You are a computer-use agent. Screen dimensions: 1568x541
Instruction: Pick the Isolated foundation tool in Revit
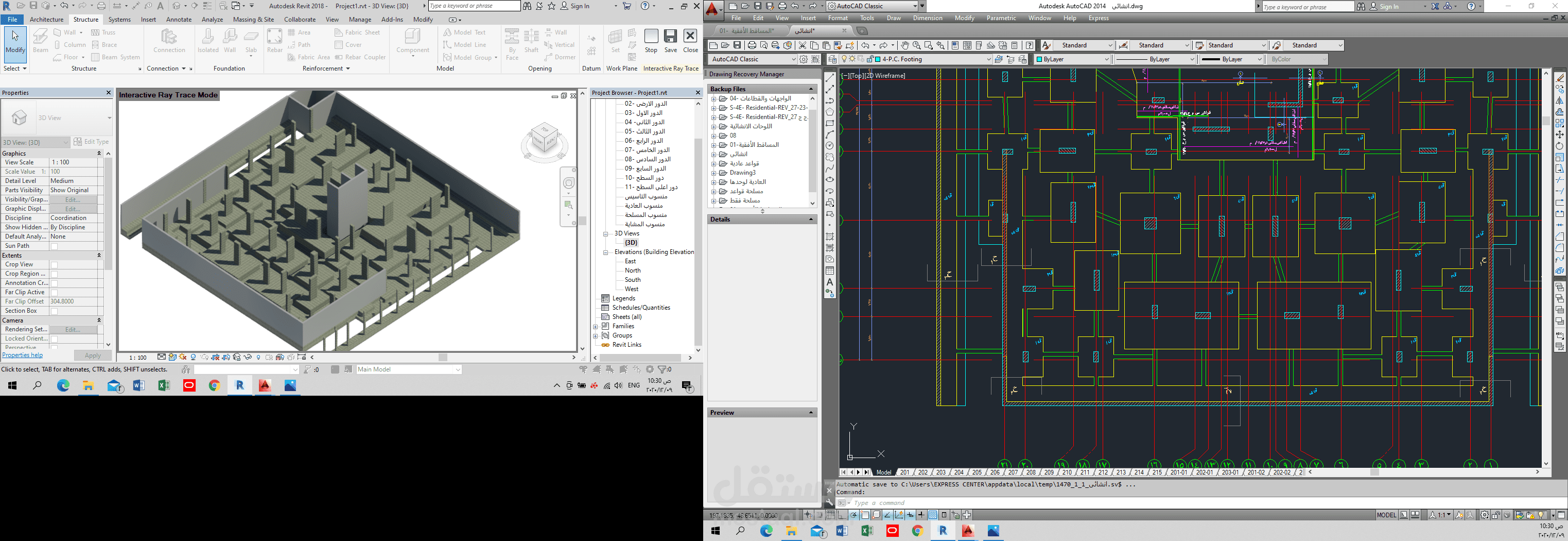208,41
